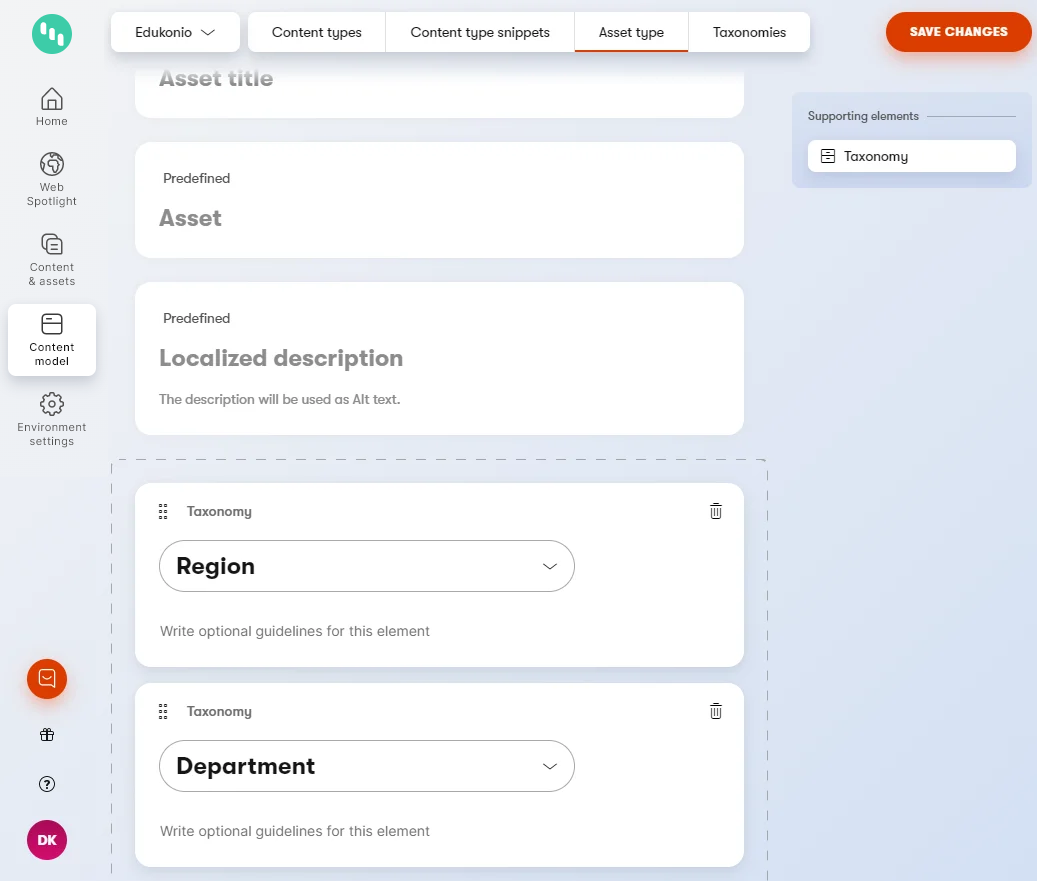Click the Save Changes button

[x=957, y=31]
